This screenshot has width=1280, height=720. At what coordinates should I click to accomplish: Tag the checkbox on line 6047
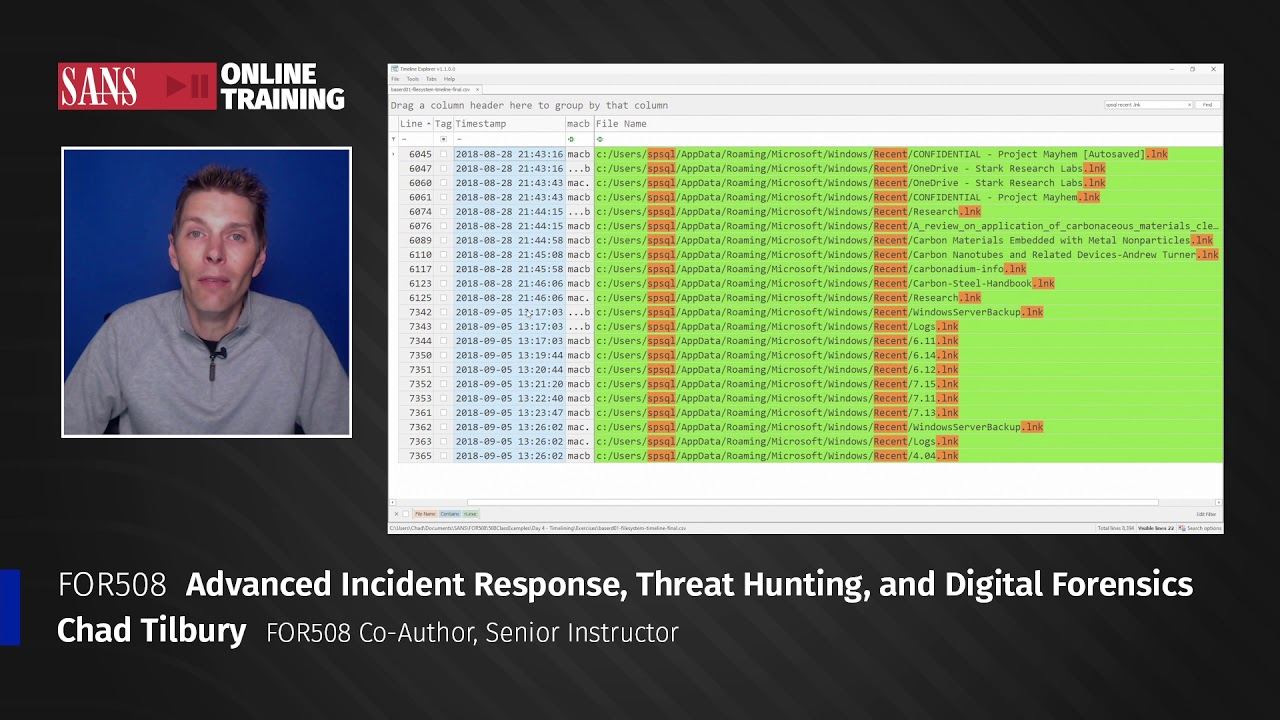(444, 169)
